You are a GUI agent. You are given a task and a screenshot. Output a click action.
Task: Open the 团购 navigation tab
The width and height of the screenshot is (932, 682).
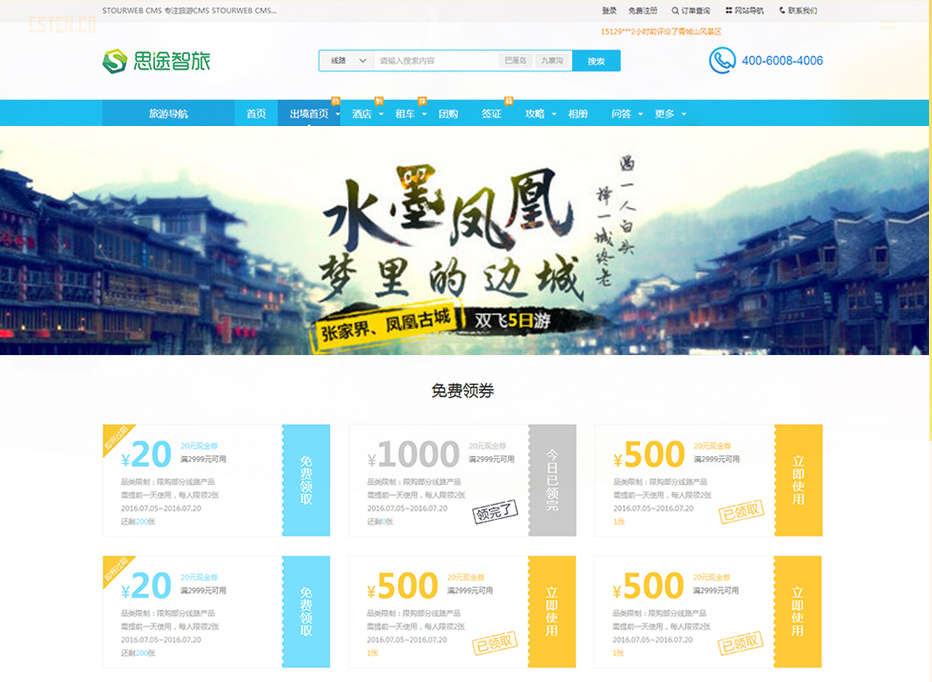pyautogui.click(x=448, y=114)
